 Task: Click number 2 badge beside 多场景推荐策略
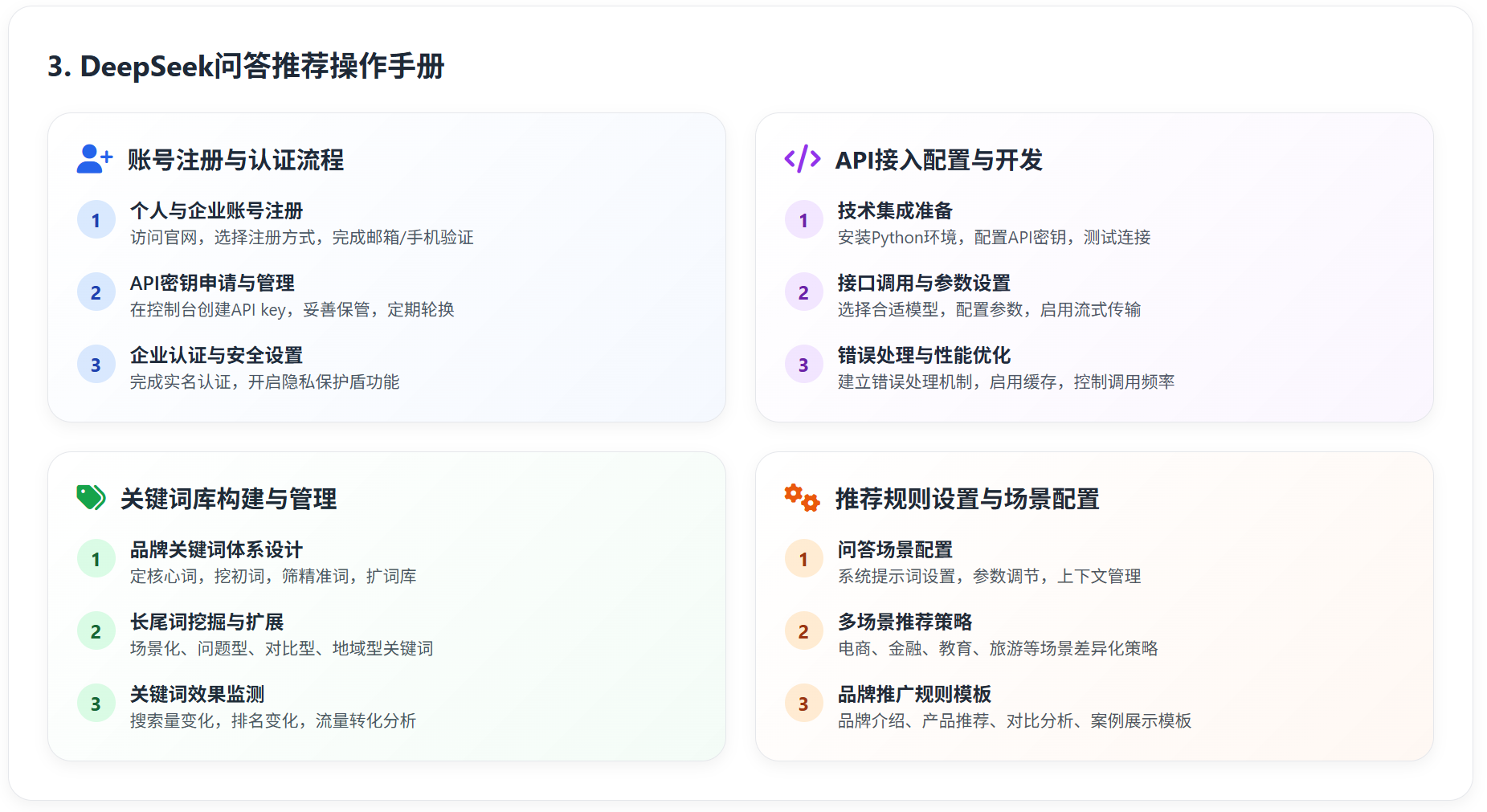coord(803,631)
